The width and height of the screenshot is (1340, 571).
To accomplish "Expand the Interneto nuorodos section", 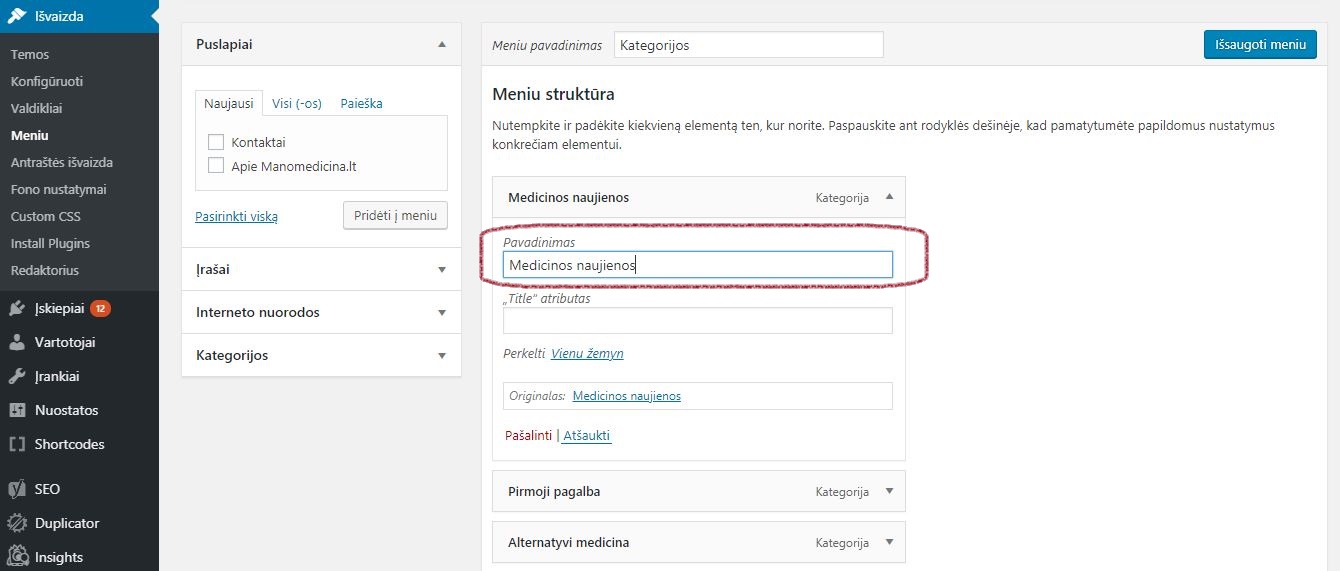I will (x=442, y=312).
